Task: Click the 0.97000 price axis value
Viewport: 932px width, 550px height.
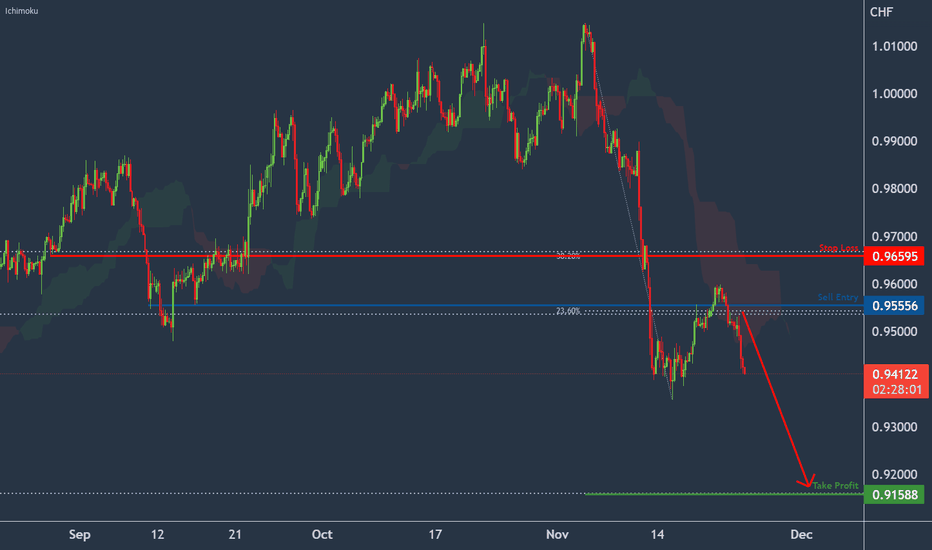Action: (895, 237)
